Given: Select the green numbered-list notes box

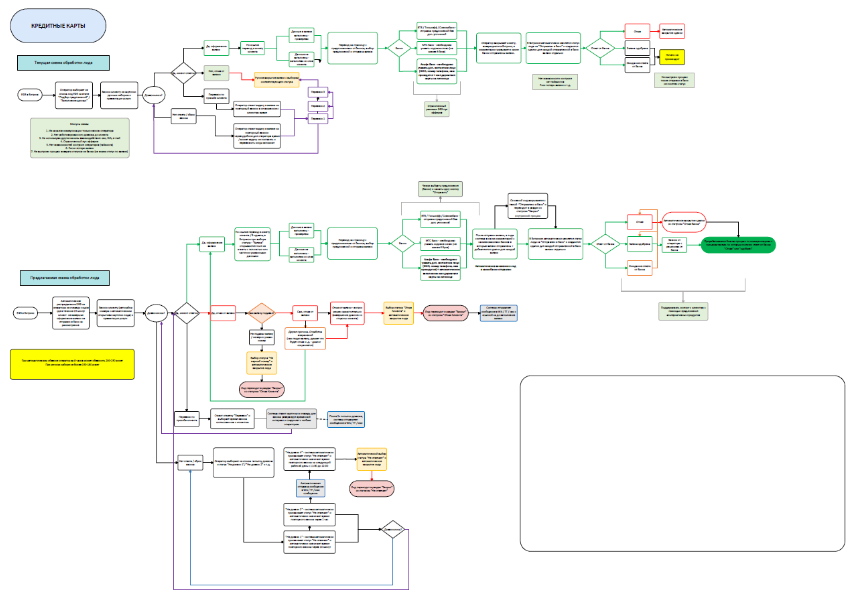Looking at the screenshot, I should pyautogui.click(x=80, y=138).
